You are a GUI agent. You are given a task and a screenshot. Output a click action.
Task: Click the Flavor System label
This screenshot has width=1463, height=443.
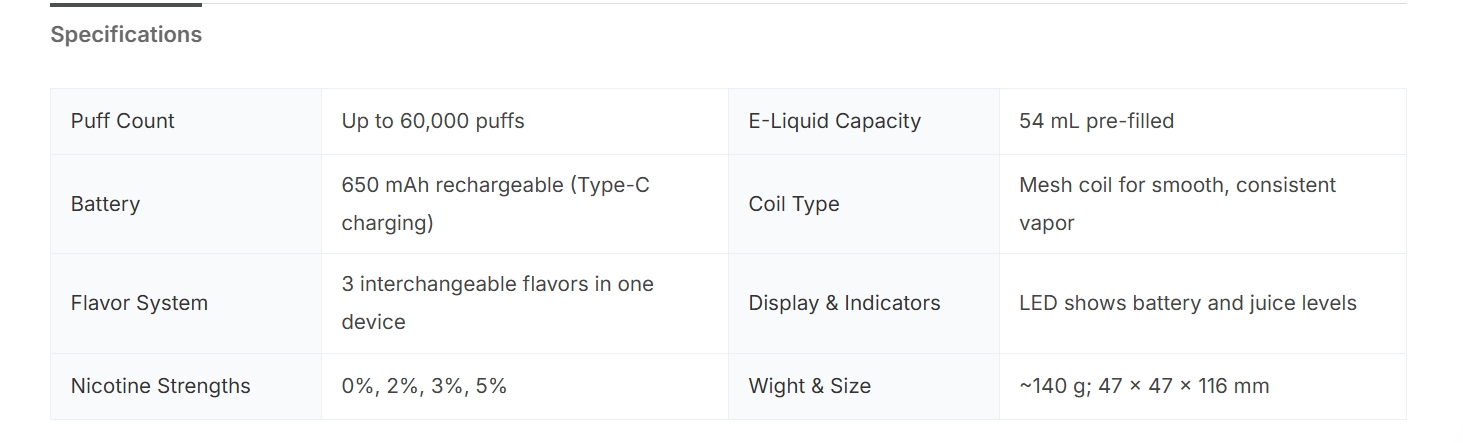click(139, 303)
